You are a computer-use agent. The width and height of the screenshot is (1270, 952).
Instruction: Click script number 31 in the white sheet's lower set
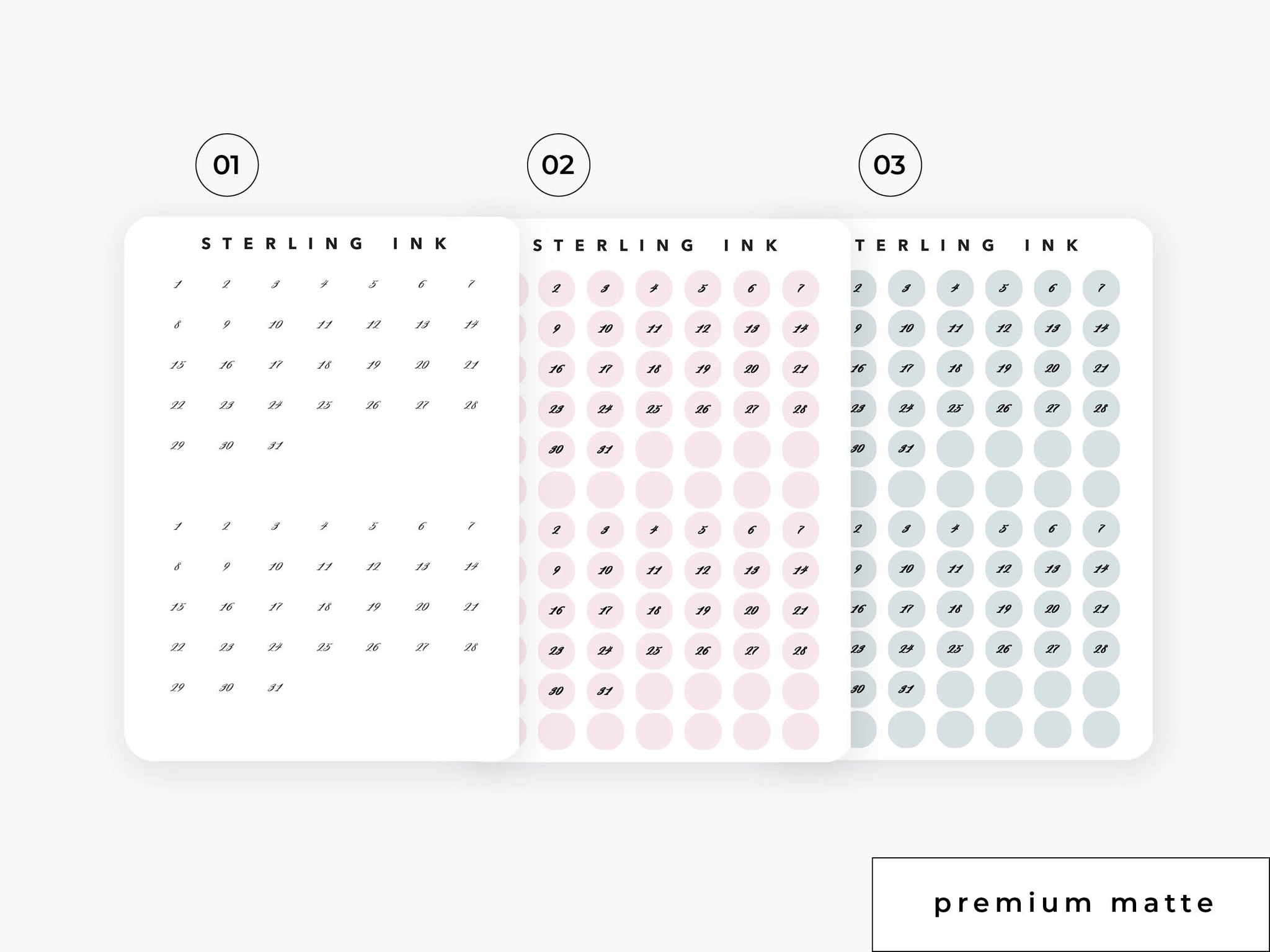(275, 687)
